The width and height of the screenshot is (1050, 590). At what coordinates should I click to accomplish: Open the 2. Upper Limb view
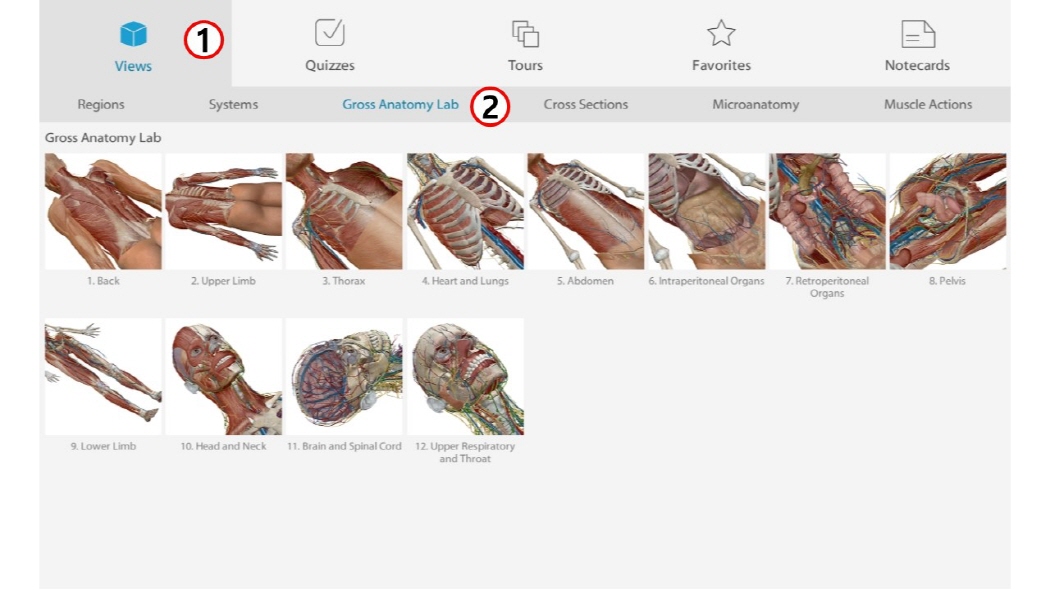pyautogui.click(x=224, y=212)
